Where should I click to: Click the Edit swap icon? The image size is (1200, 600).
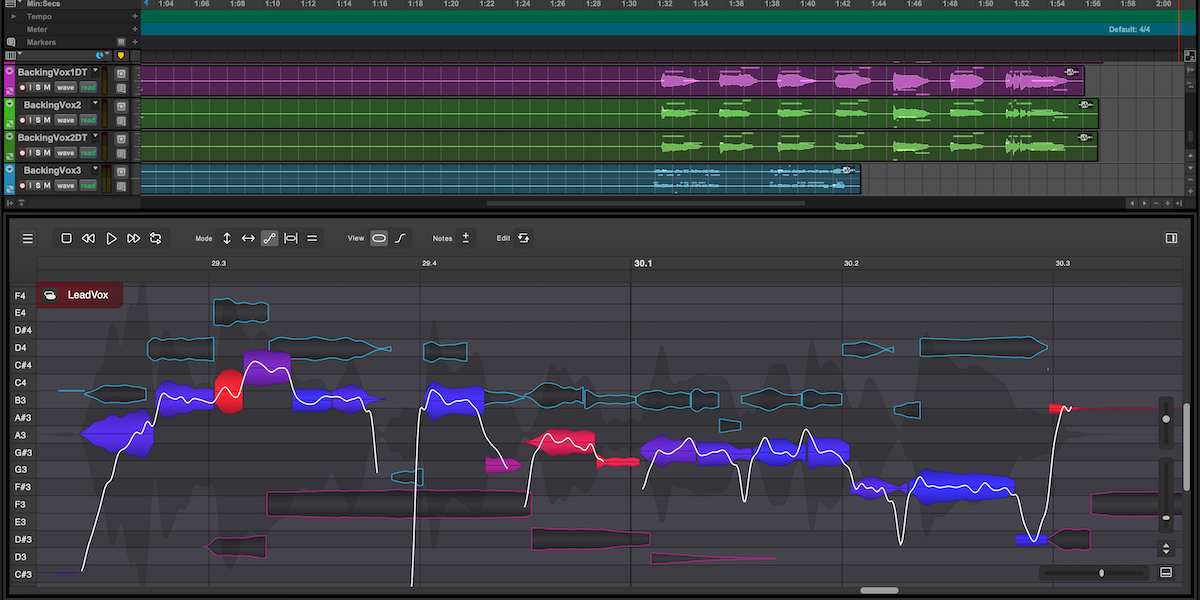tap(524, 239)
